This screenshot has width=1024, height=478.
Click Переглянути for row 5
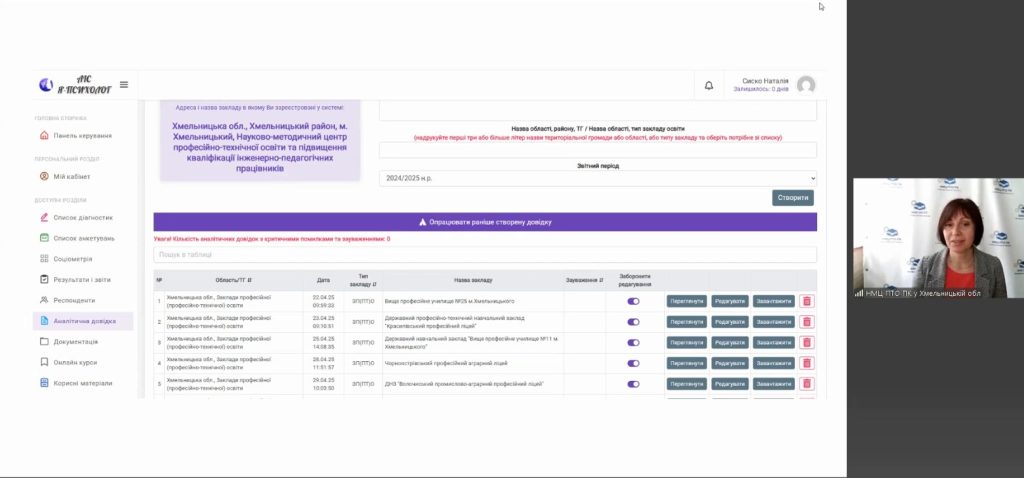[x=686, y=384]
